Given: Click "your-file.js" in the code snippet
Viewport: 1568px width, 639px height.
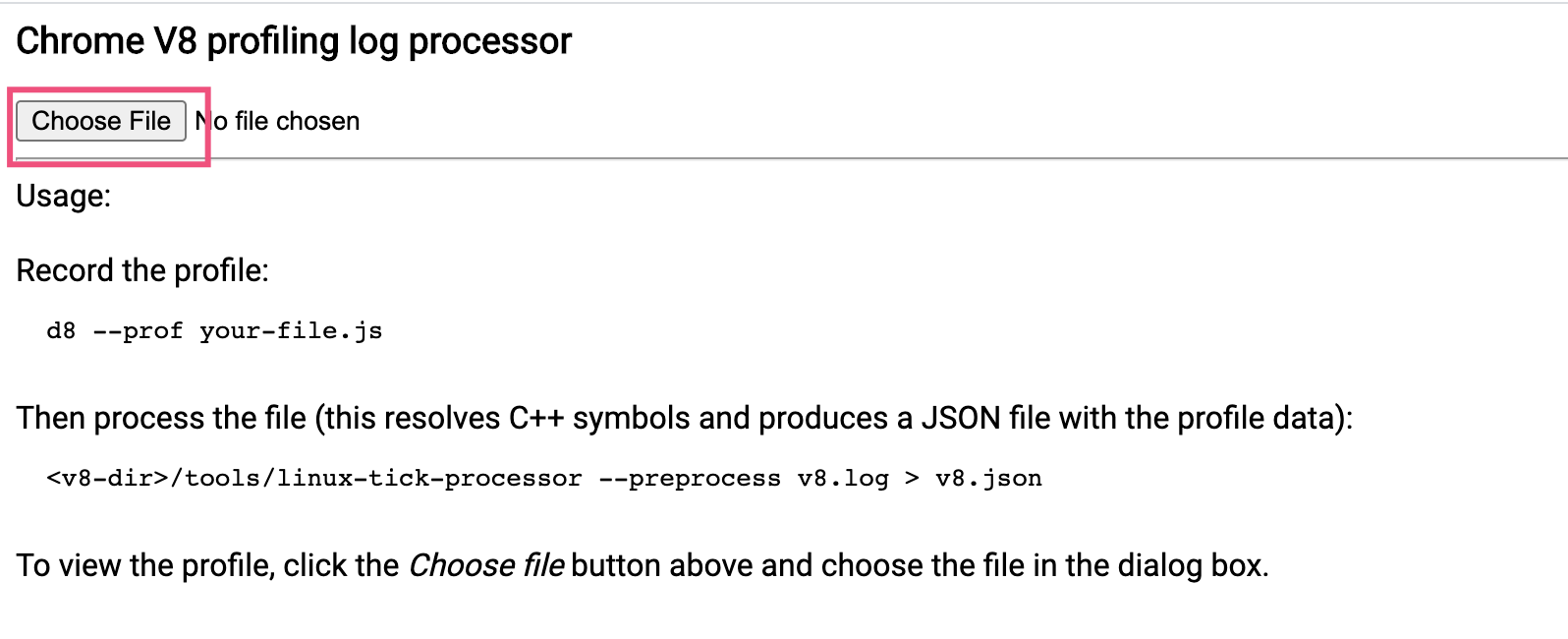Looking at the screenshot, I should click(x=291, y=331).
